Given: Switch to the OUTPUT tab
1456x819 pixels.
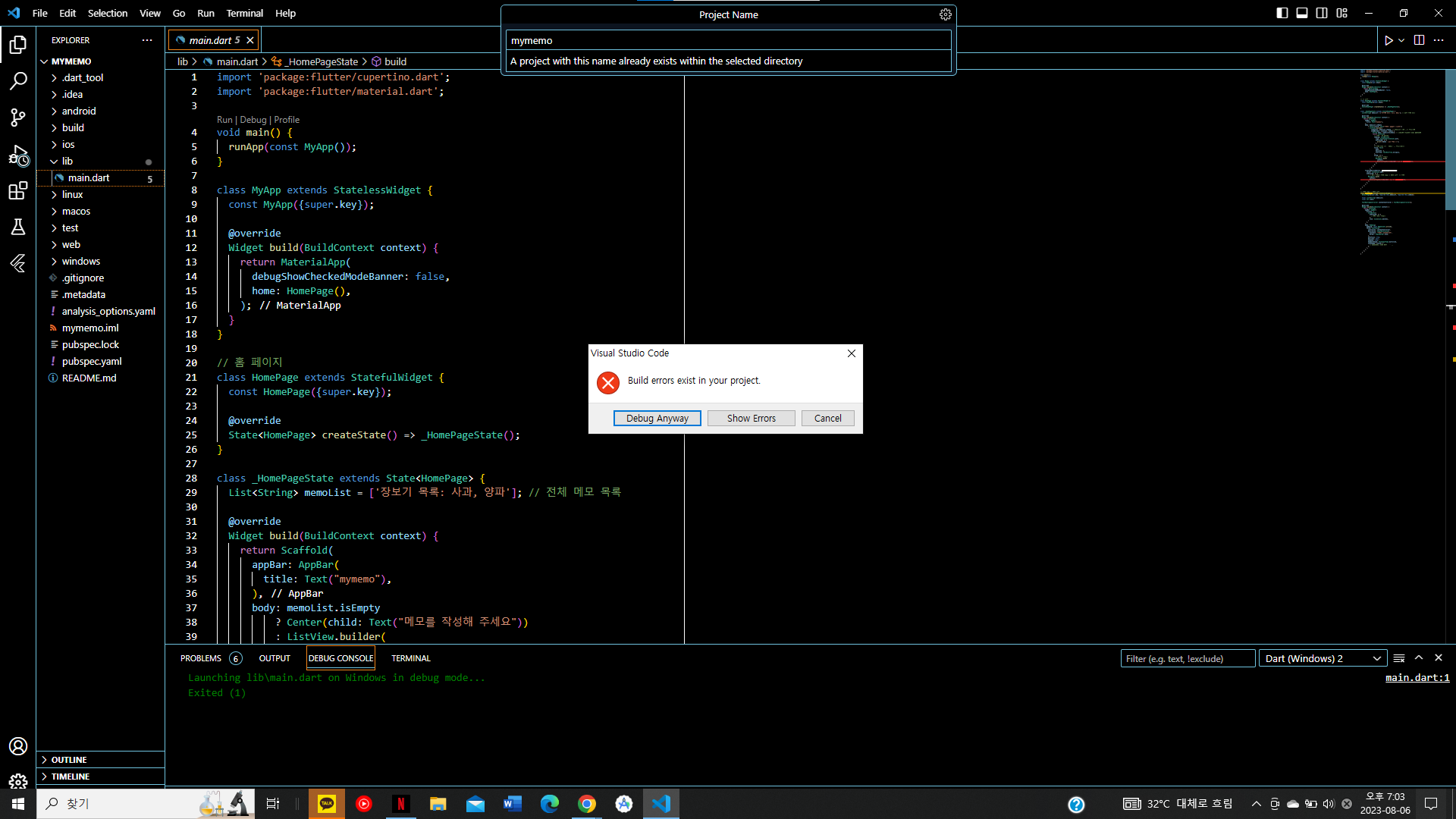Looking at the screenshot, I should 275,658.
